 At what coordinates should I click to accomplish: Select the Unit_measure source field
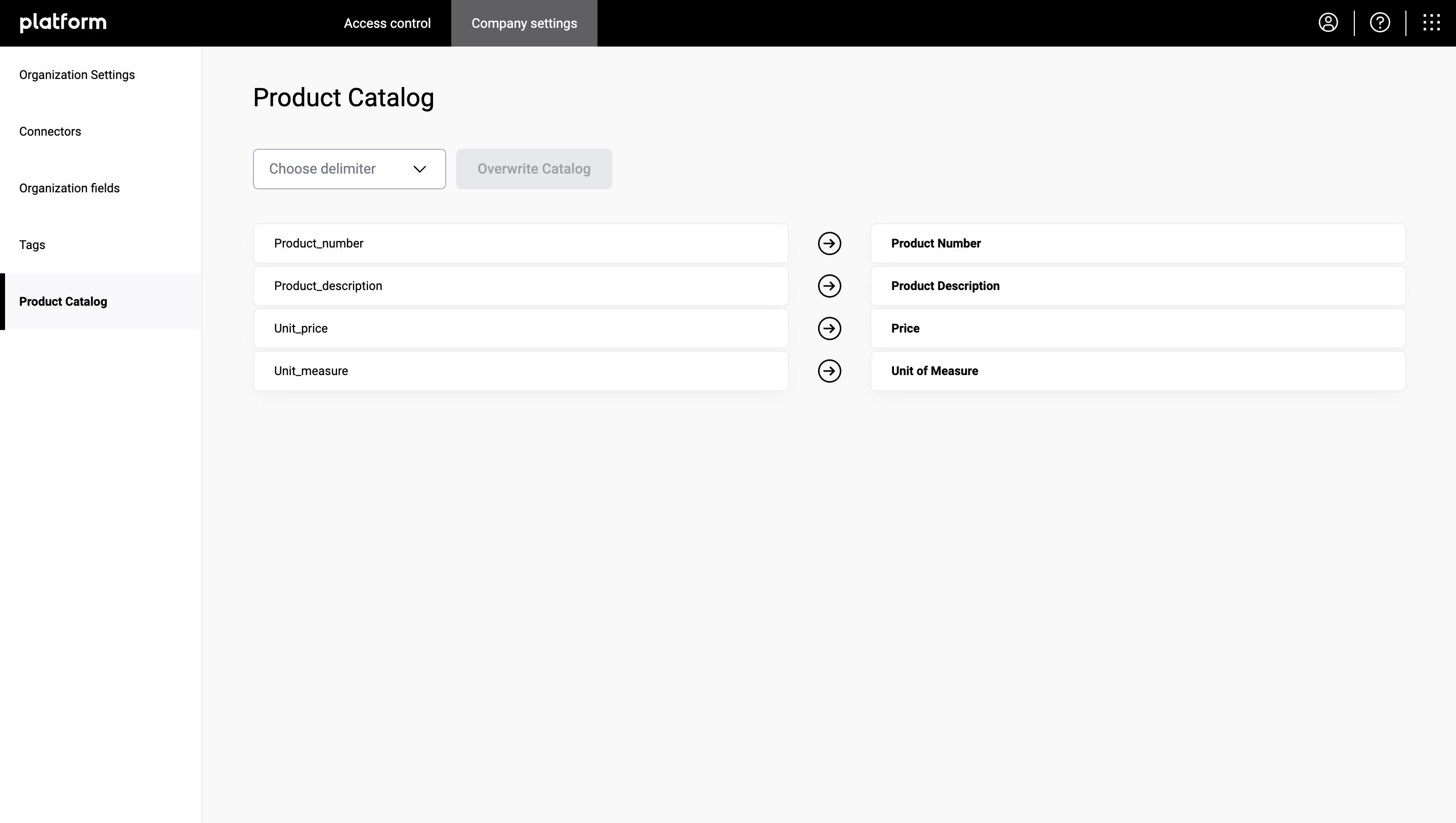coord(521,371)
